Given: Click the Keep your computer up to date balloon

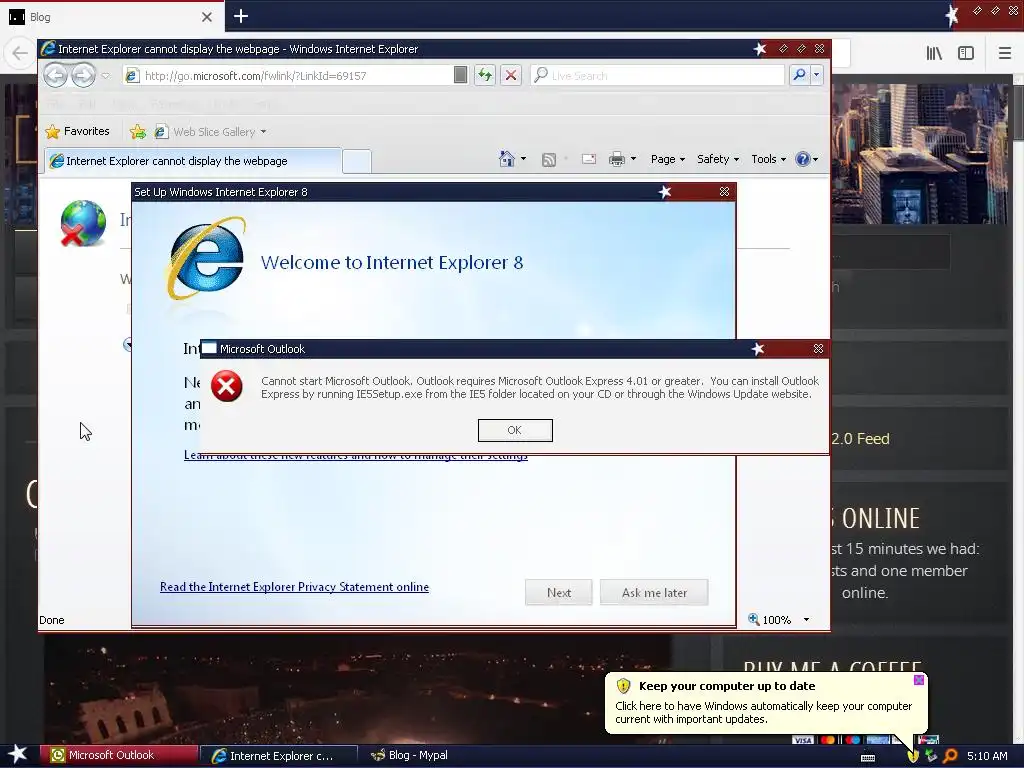Looking at the screenshot, I should (764, 703).
